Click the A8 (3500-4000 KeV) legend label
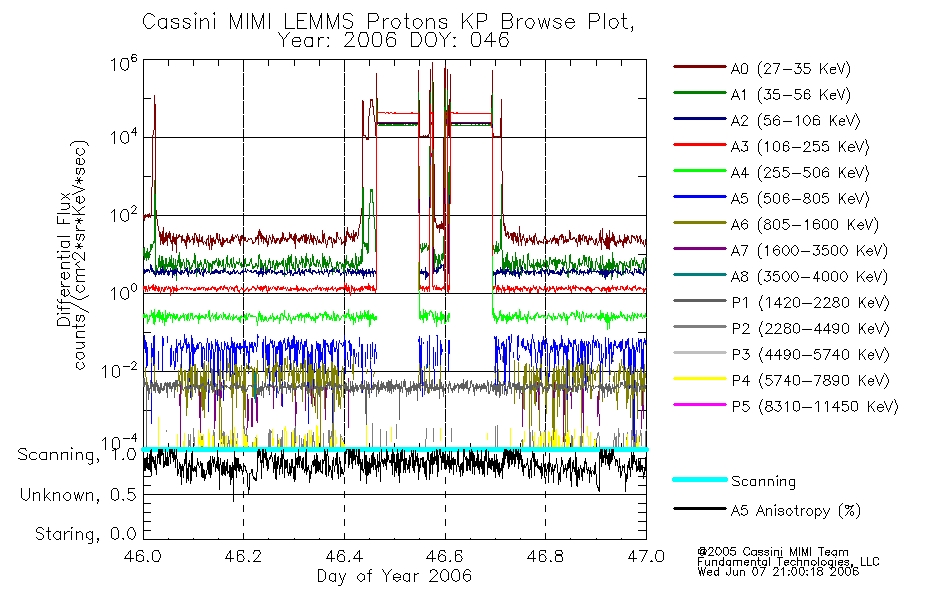Screen dimensions: 950x600 pyautogui.click(x=809, y=277)
